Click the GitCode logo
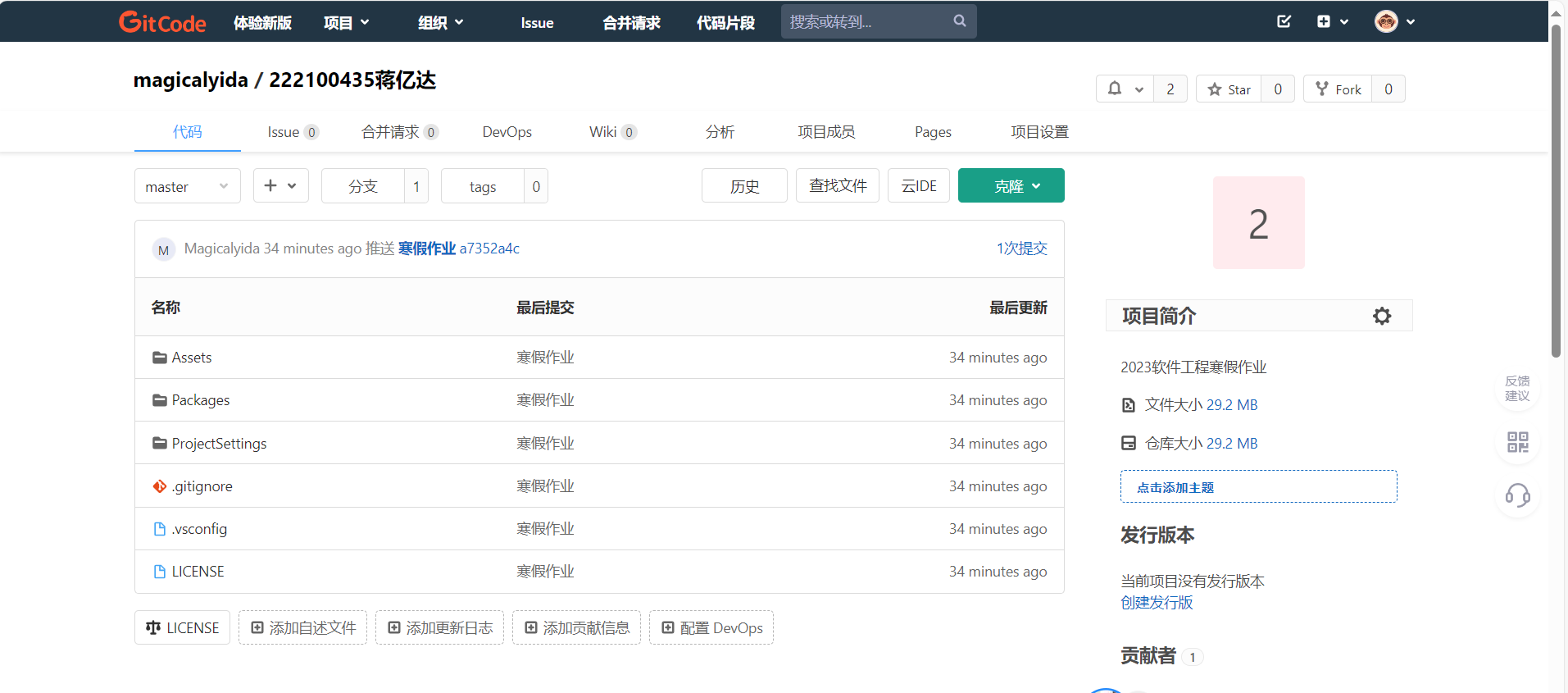 pos(162,22)
